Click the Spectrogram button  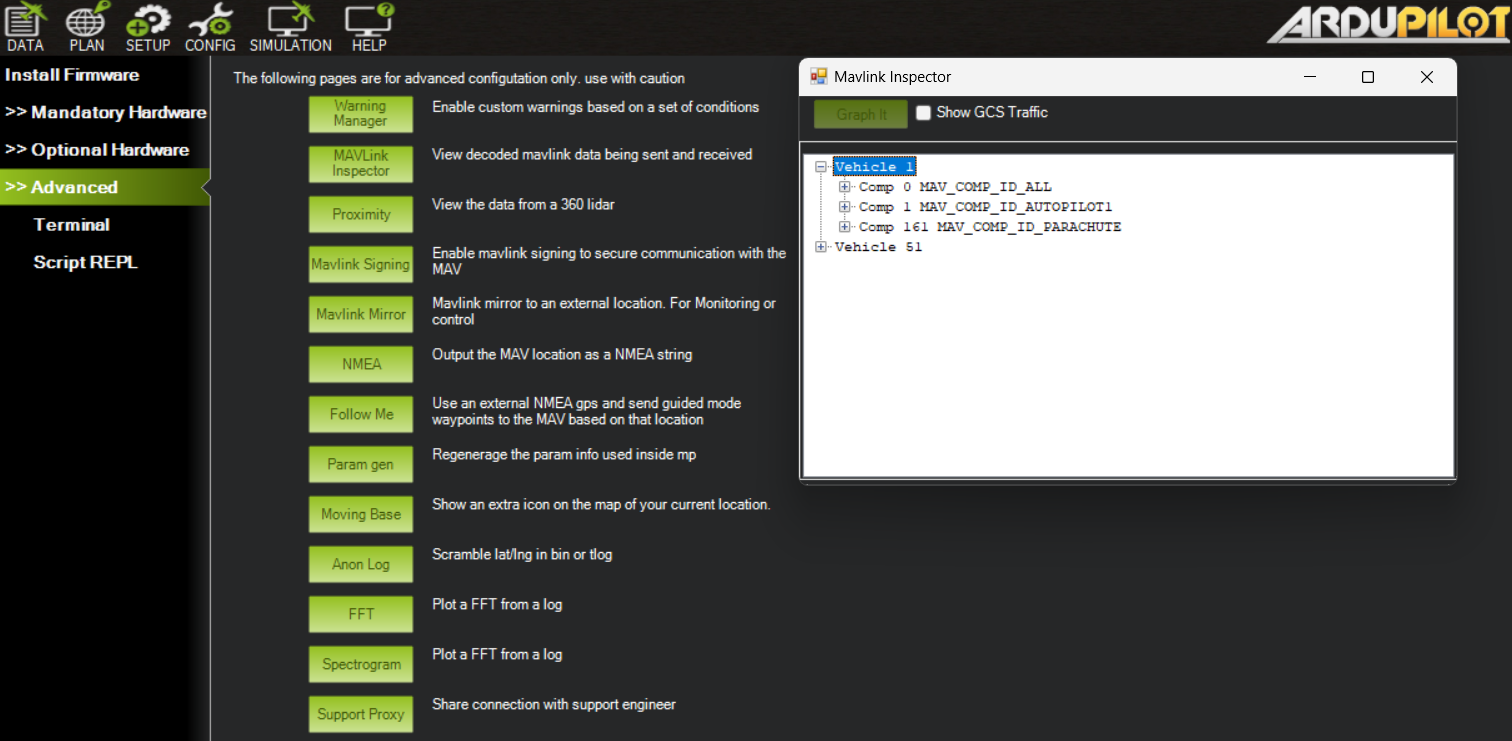point(360,664)
